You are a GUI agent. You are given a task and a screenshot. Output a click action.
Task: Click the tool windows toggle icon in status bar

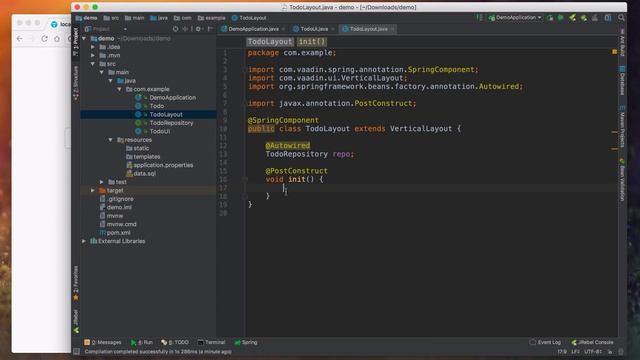76,351
